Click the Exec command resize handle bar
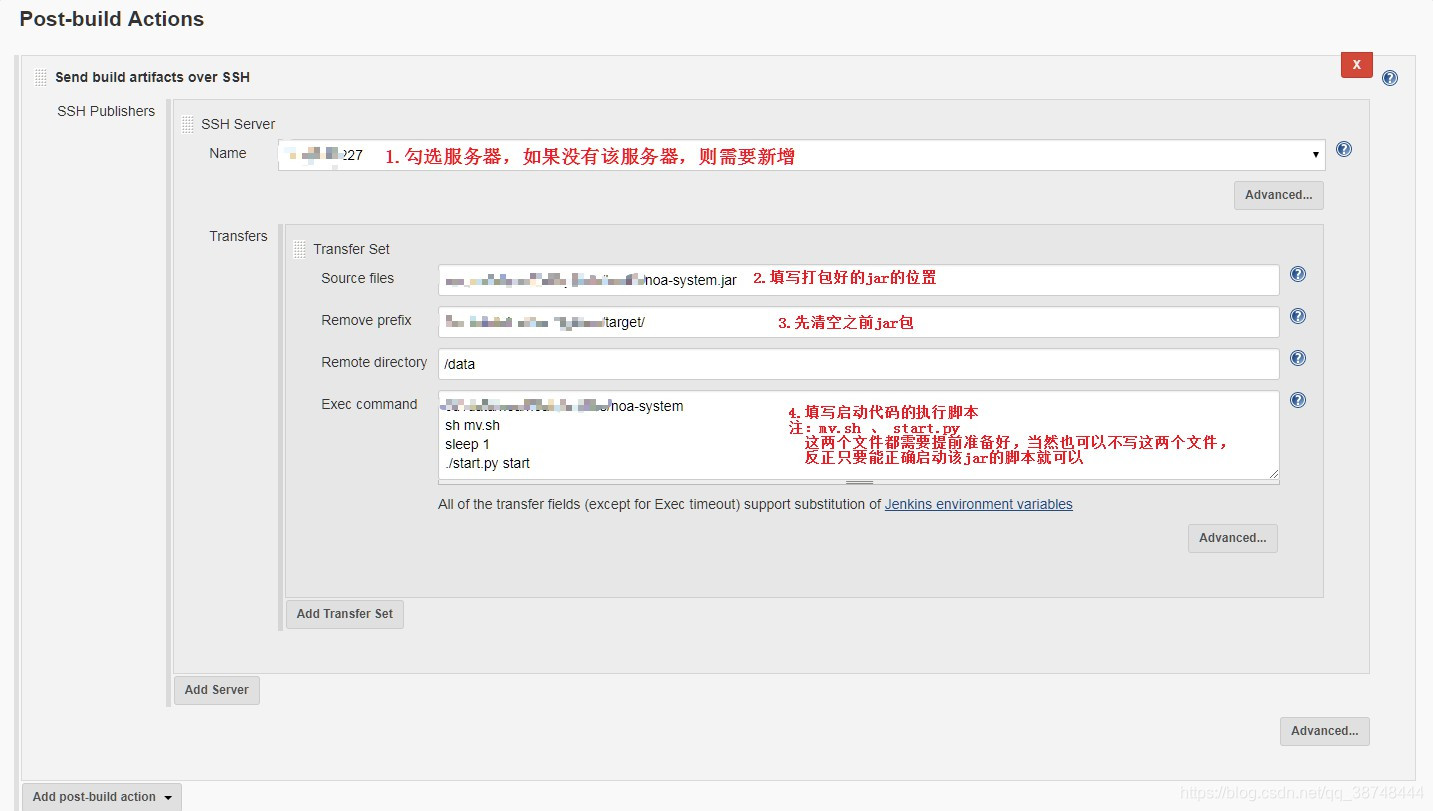This screenshot has height=811, width=1433. 859,483
